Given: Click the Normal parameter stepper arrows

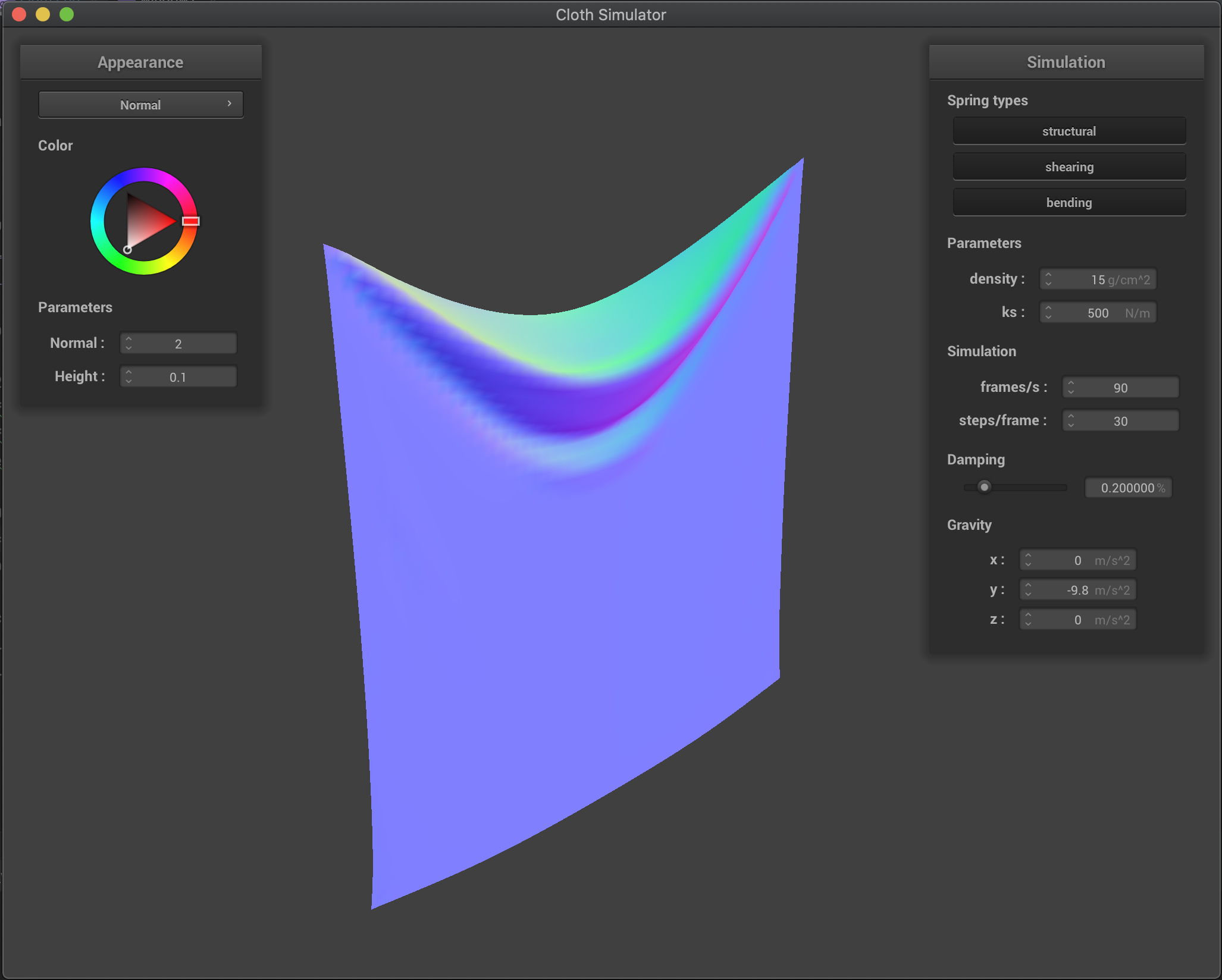Looking at the screenshot, I should tap(129, 343).
